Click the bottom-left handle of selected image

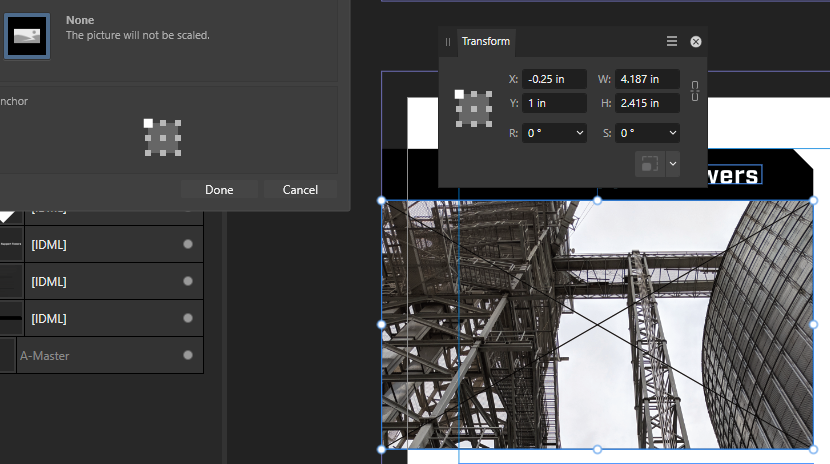pos(382,449)
